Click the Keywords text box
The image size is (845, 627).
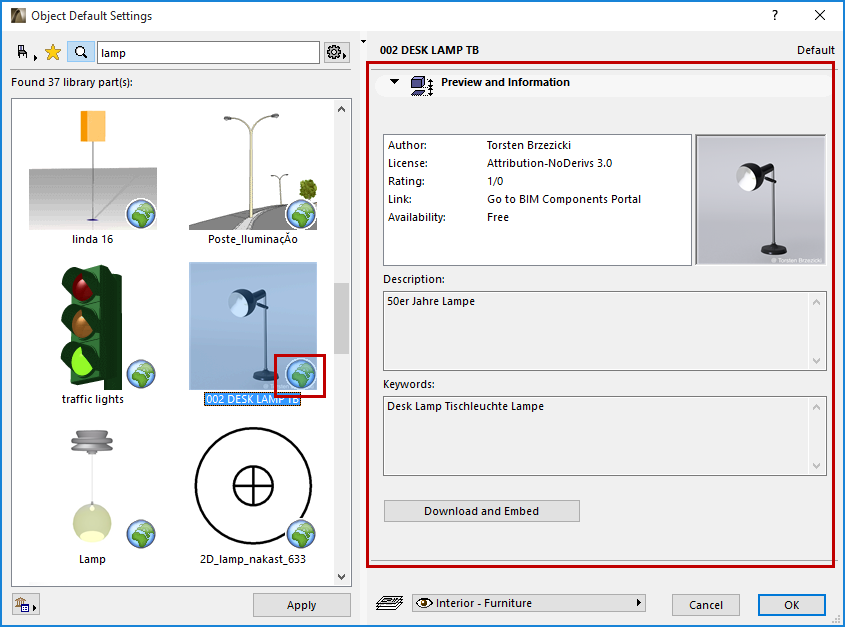[605, 436]
